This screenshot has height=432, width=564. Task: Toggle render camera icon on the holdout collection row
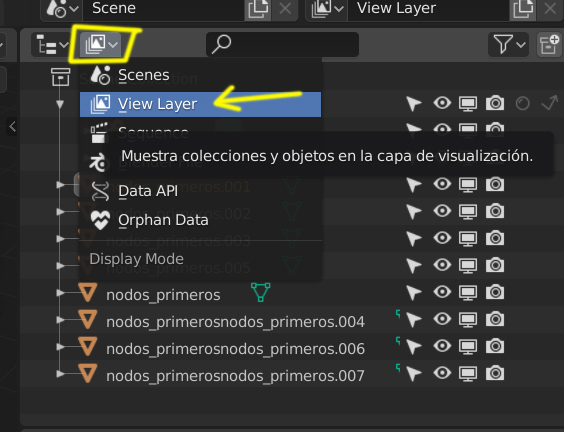495,103
